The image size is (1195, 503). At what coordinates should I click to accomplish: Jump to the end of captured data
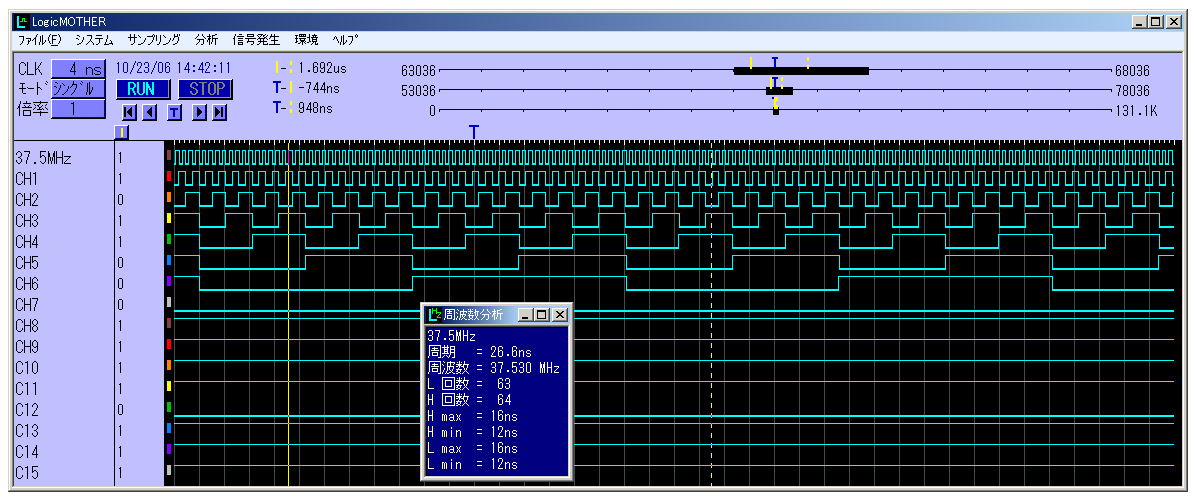[219, 112]
